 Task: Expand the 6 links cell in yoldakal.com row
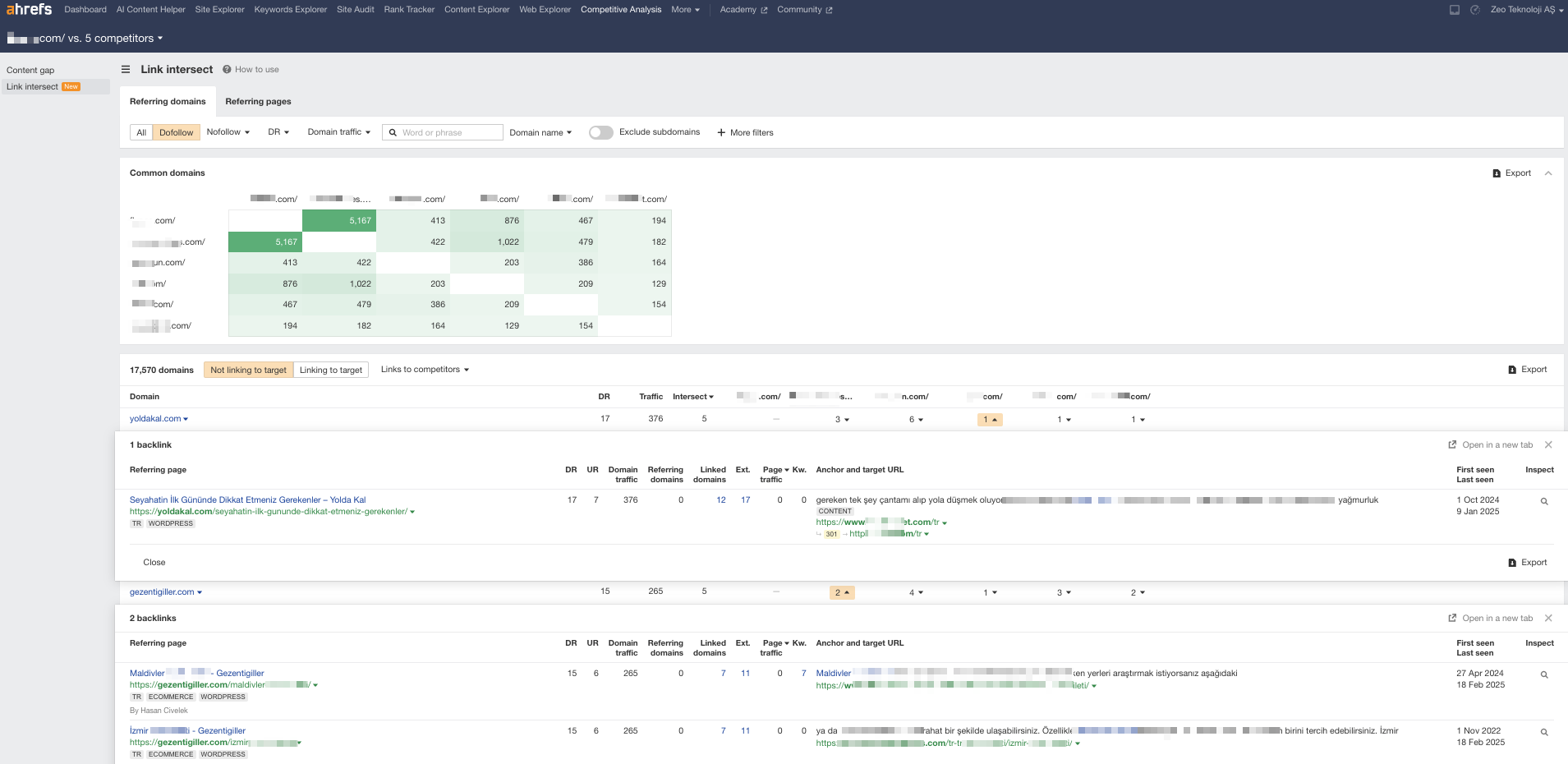pyautogui.click(x=916, y=420)
